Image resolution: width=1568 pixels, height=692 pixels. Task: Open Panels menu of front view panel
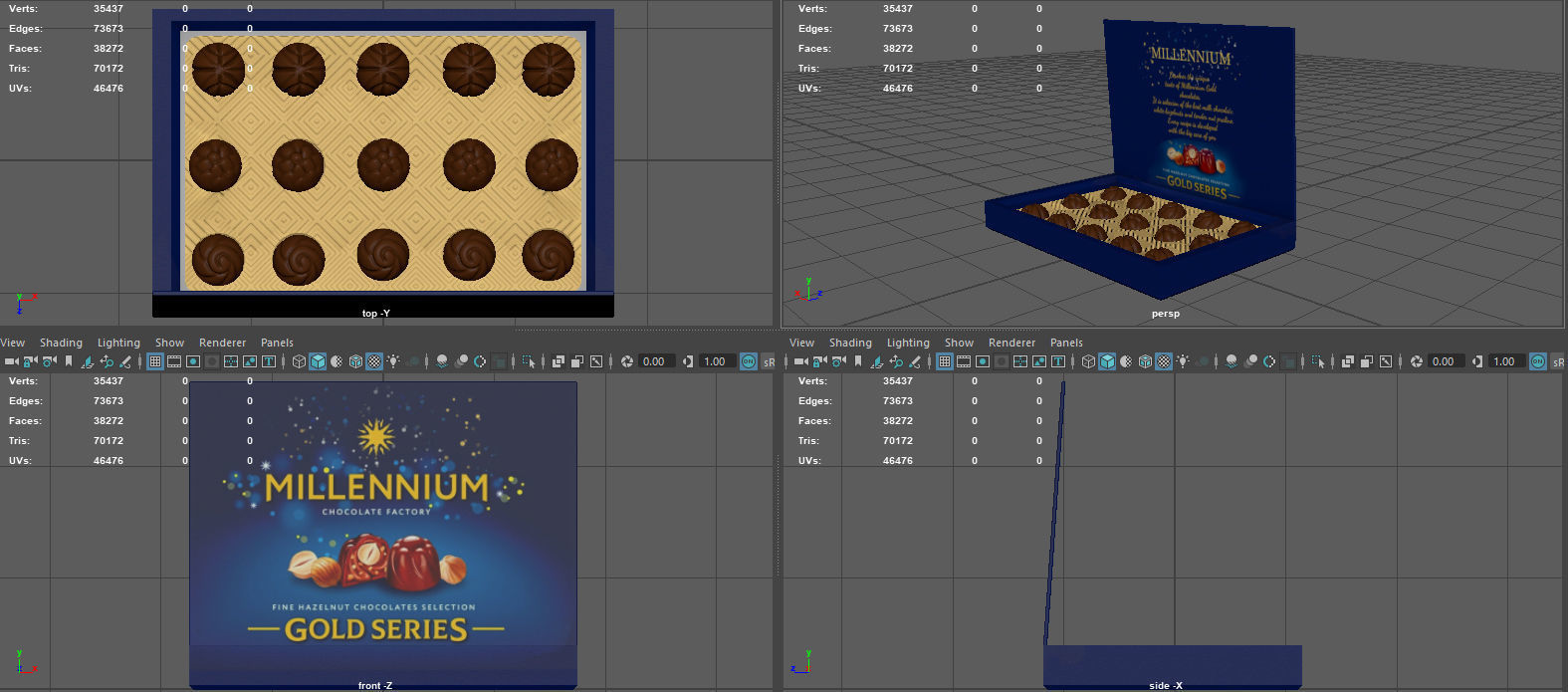click(277, 343)
